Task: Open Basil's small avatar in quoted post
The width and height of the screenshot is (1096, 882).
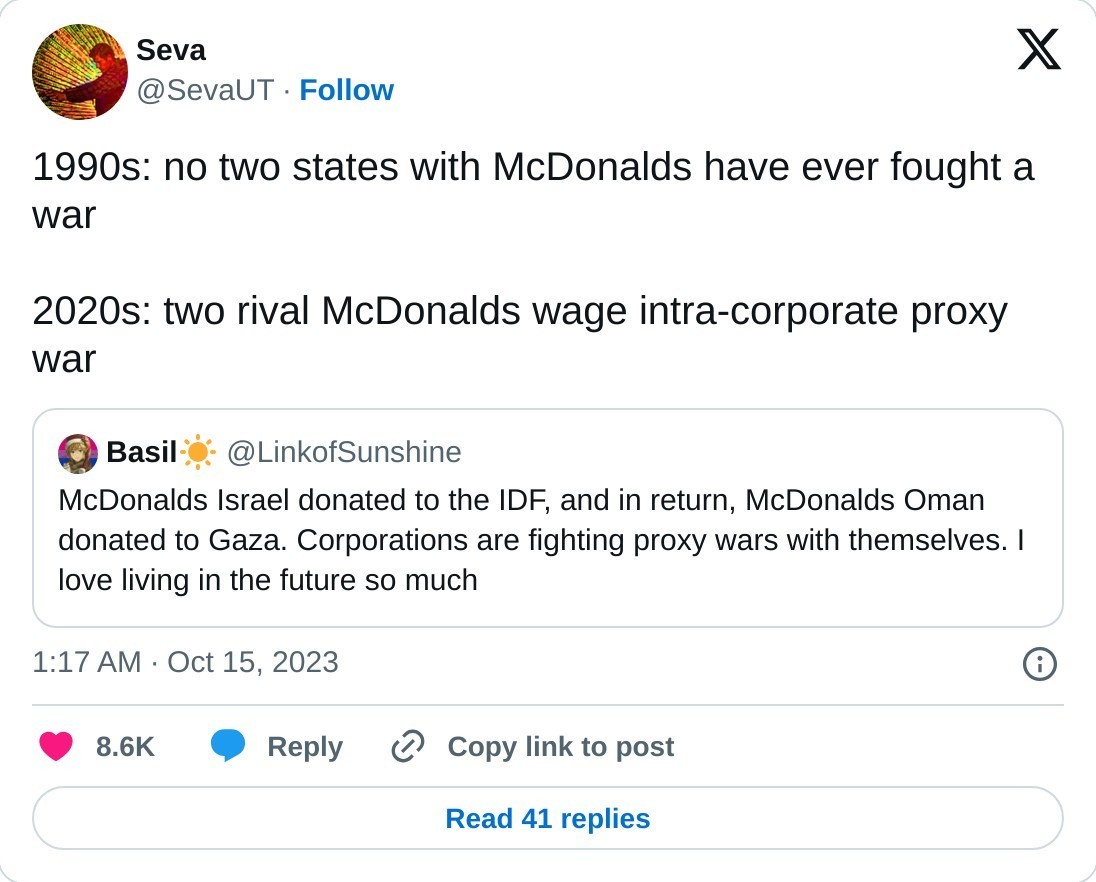Action: pyautogui.click(x=78, y=453)
